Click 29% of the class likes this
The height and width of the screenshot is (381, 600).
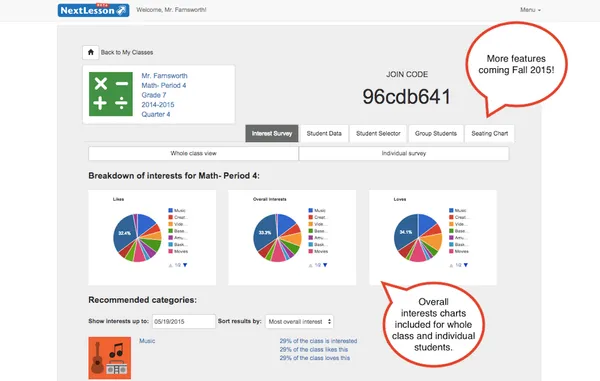tap(313, 350)
